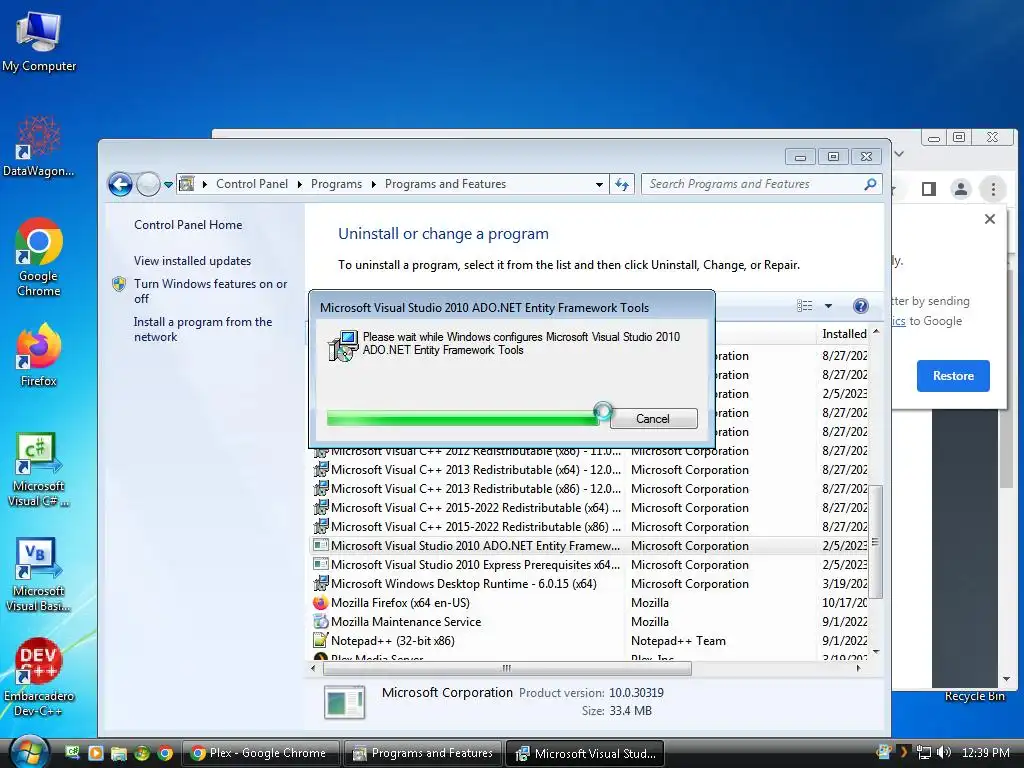This screenshot has width=1024, height=768.
Task: Select Microsoft Visual Studio 2010 Express Prerequisites x64
Action: pos(591,564)
